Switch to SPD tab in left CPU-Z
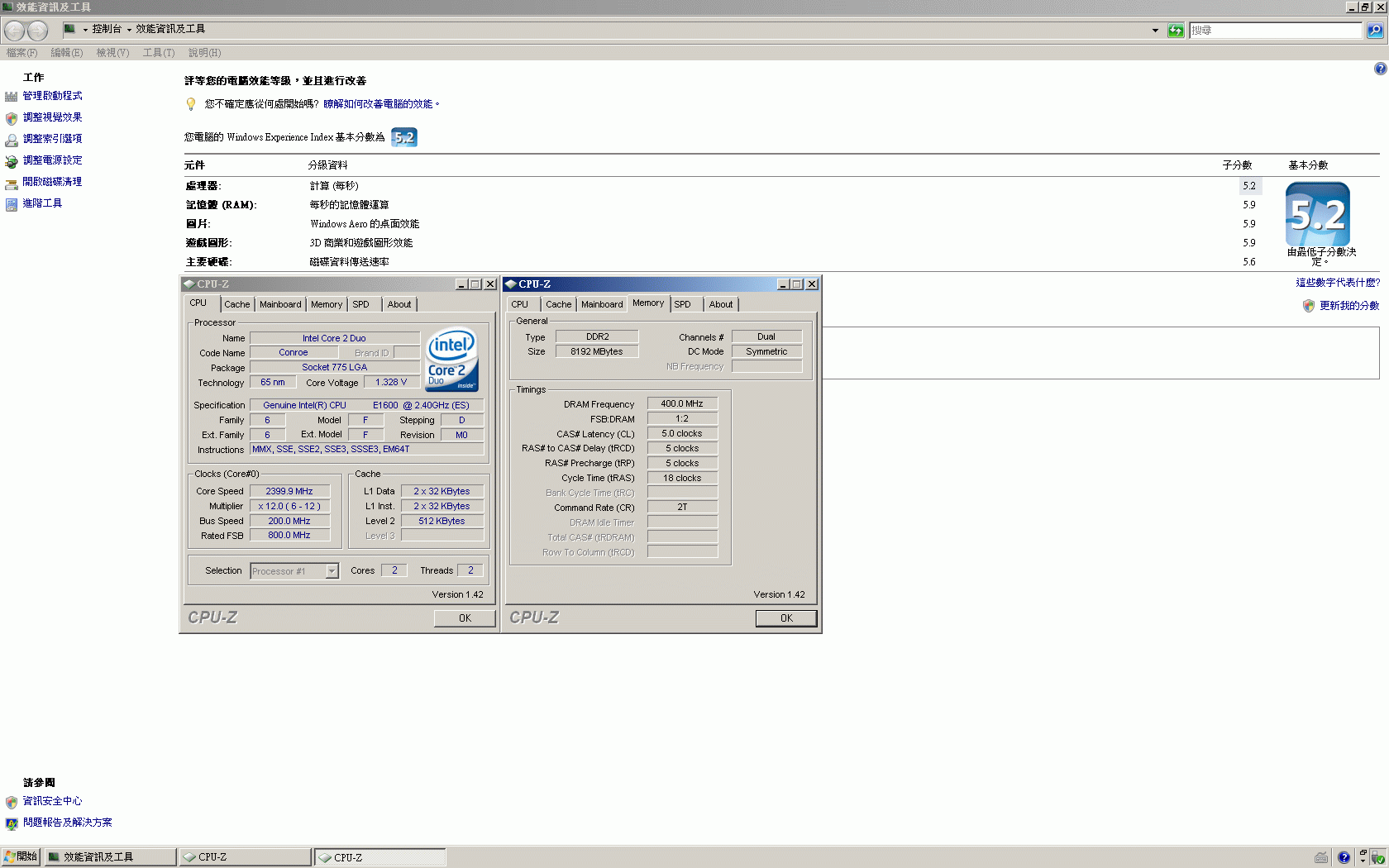This screenshot has width=1389, height=868. (x=361, y=305)
